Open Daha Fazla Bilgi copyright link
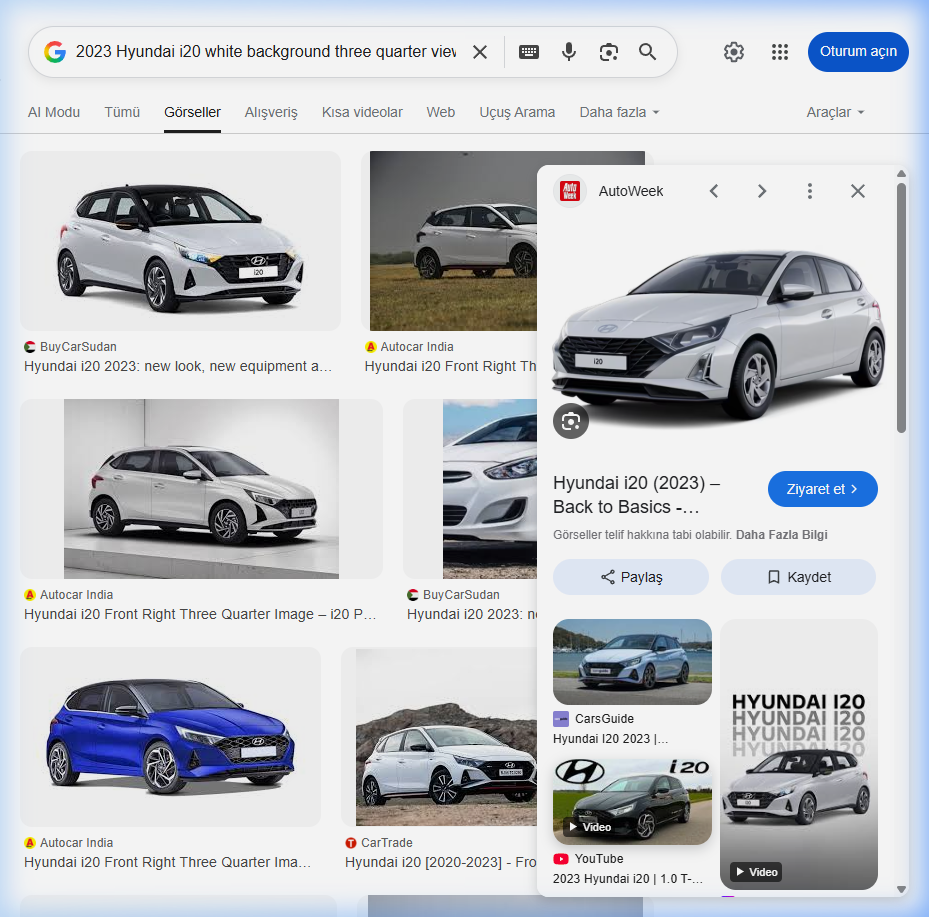Image resolution: width=929 pixels, height=917 pixels. 781,535
